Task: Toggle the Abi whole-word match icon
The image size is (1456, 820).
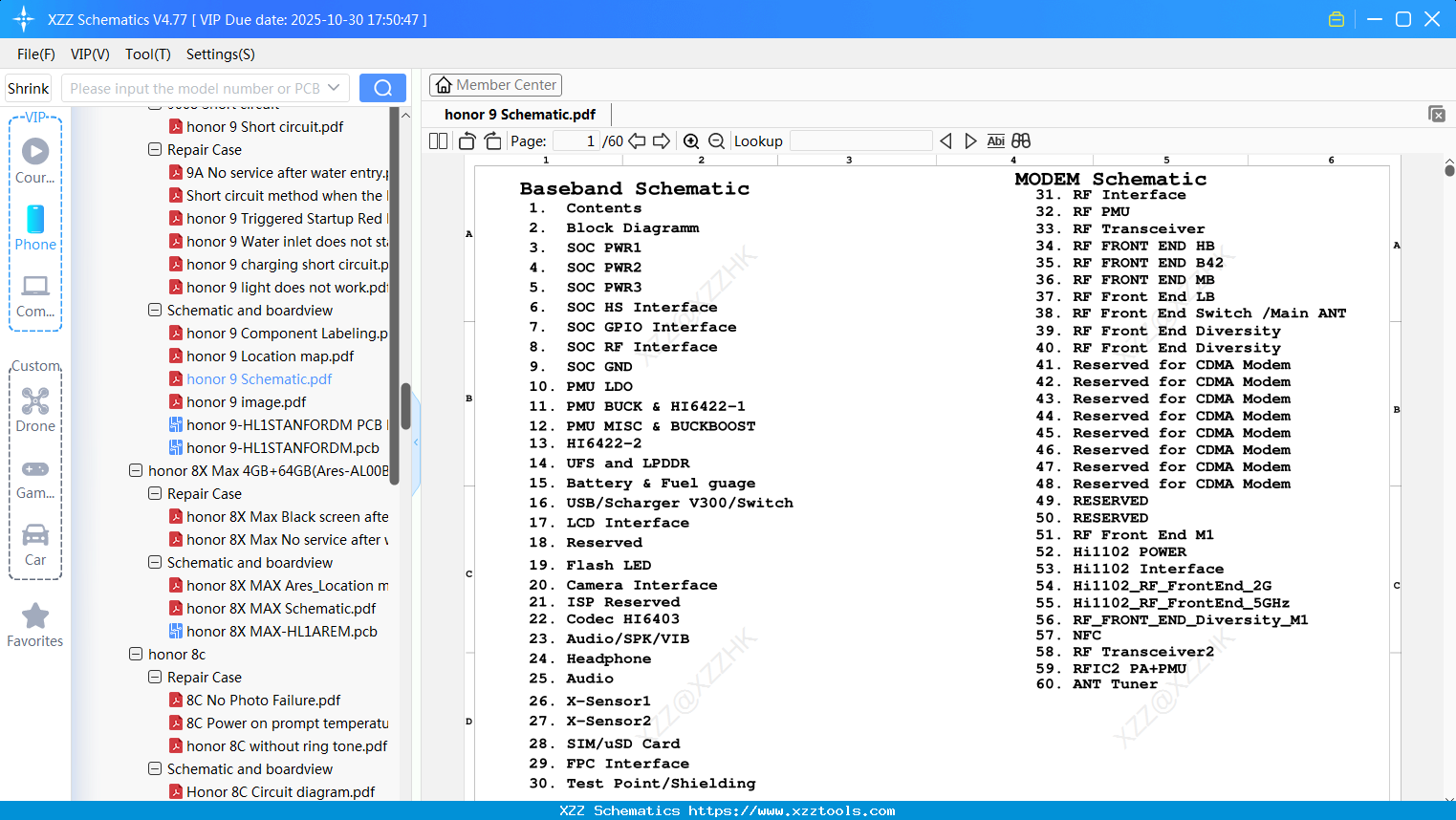Action: pyautogui.click(x=995, y=140)
